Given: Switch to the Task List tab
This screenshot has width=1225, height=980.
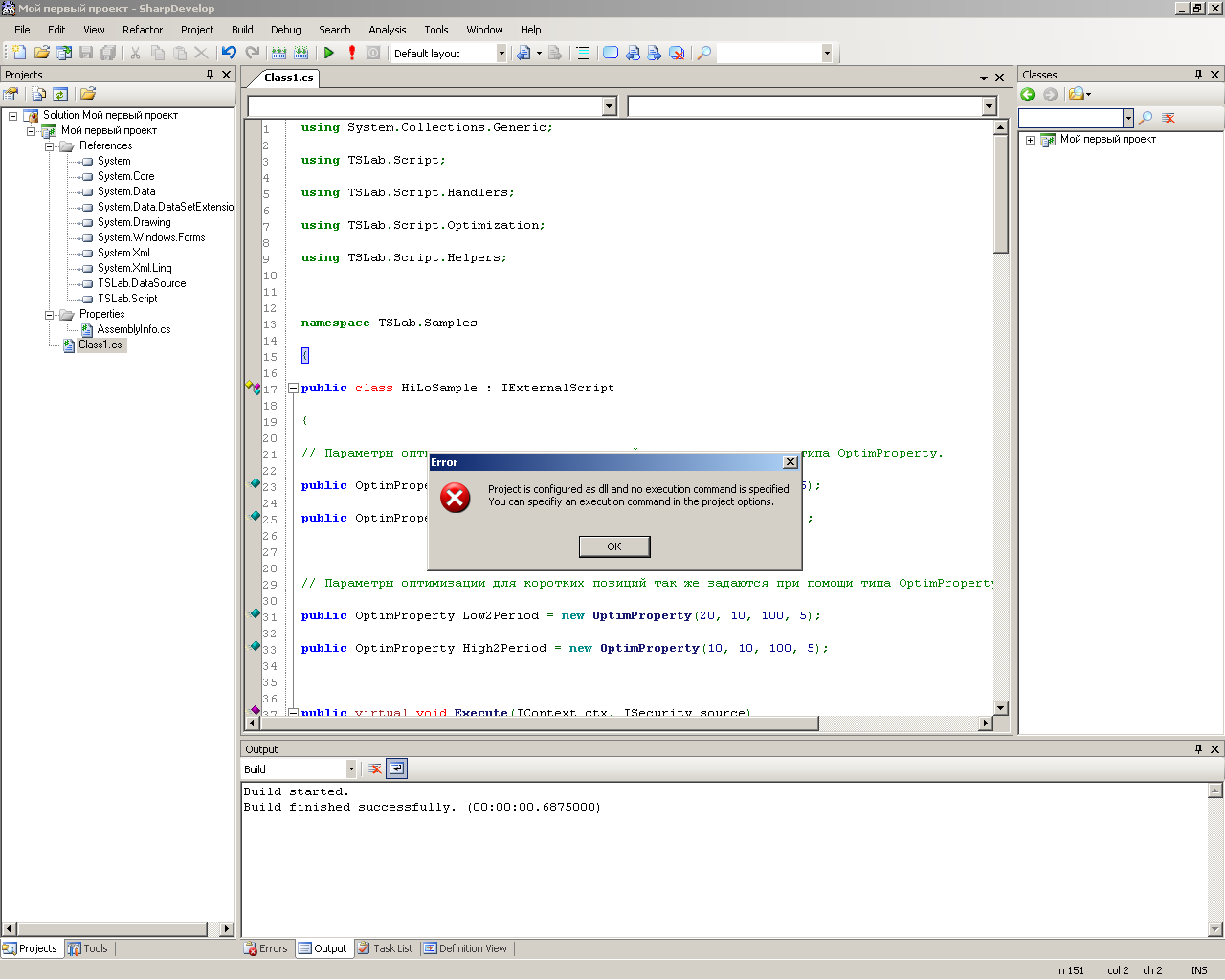Looking at the screenshot, I should [385, 948].
